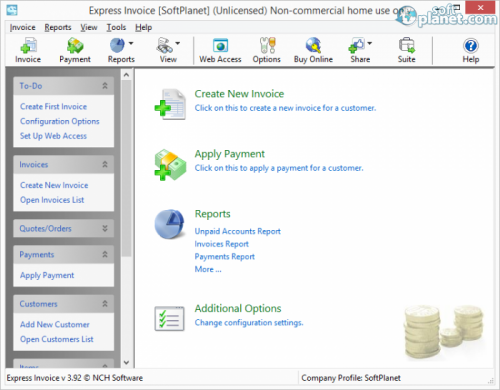Viewport: 500px width, 390px height.
Task: Click the sidebar vertical scrollbar thumb
Action: (x=126, y=168)
